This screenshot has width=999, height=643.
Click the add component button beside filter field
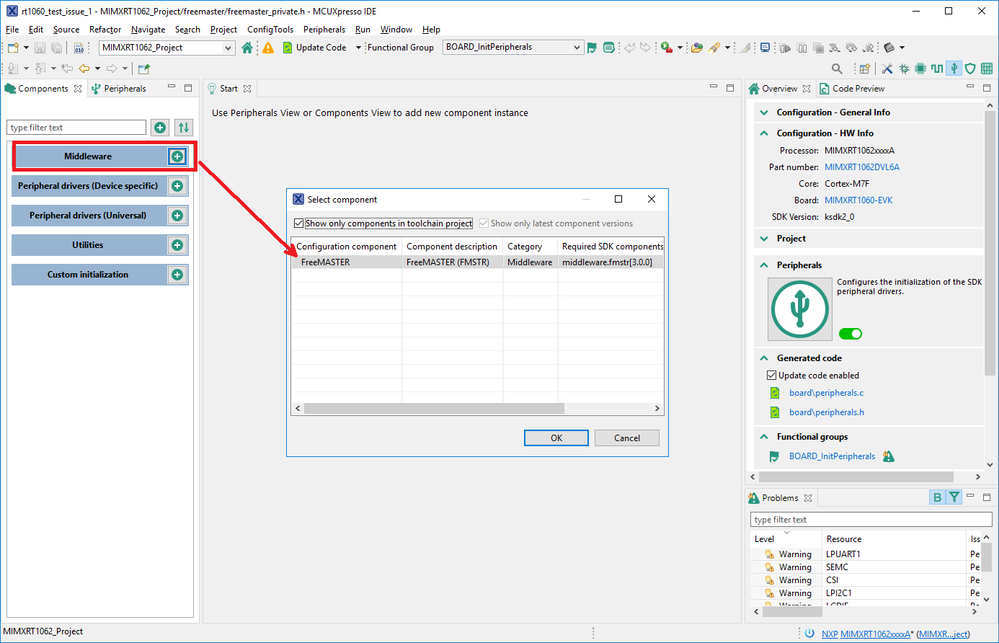pyautogui.click(x=160, y=127)
